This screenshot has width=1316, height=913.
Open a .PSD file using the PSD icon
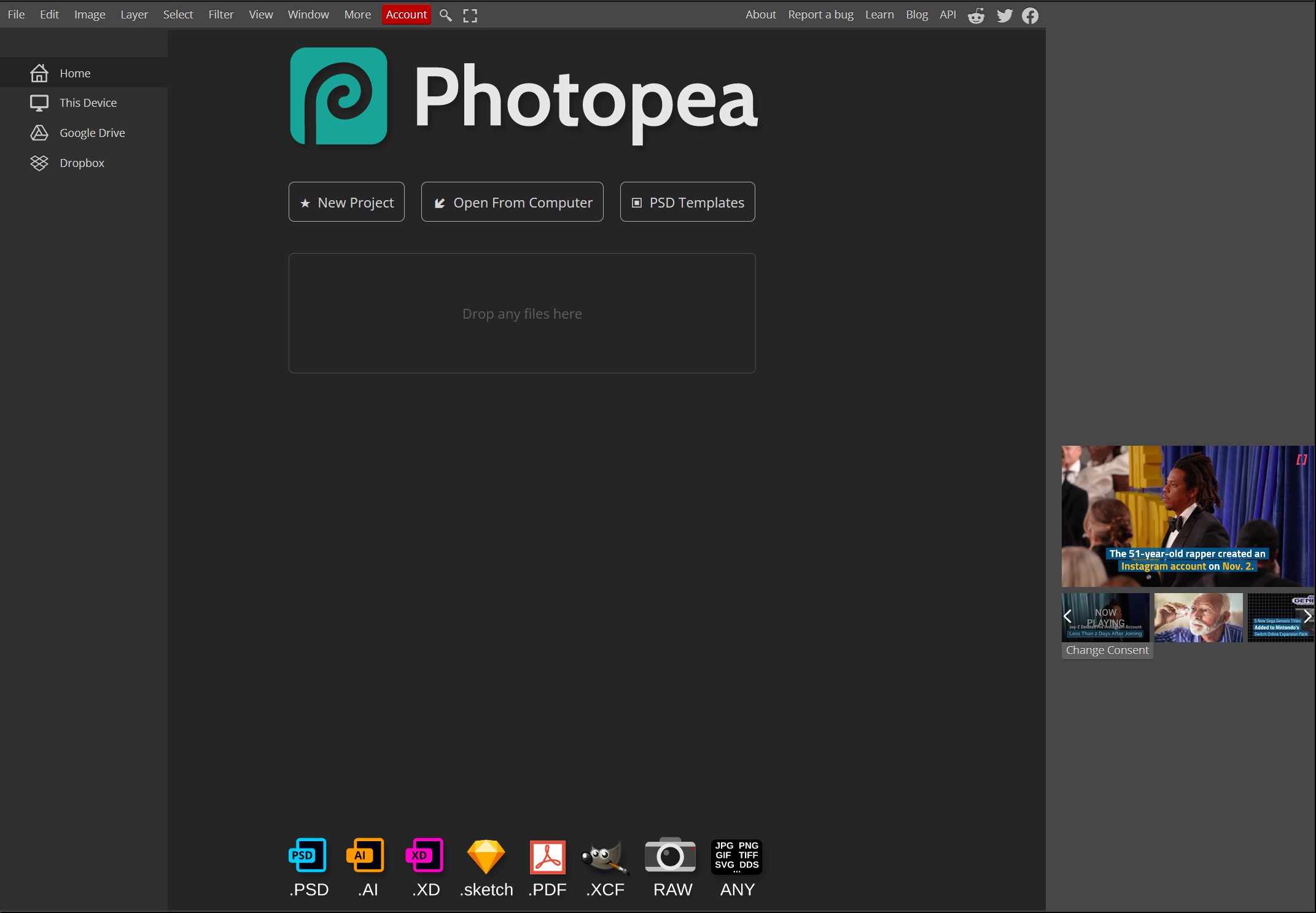(308, 856)
